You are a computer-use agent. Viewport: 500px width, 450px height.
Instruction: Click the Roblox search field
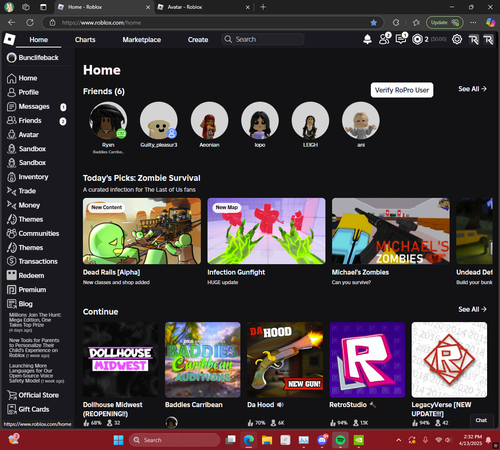(x=263, y=39)
